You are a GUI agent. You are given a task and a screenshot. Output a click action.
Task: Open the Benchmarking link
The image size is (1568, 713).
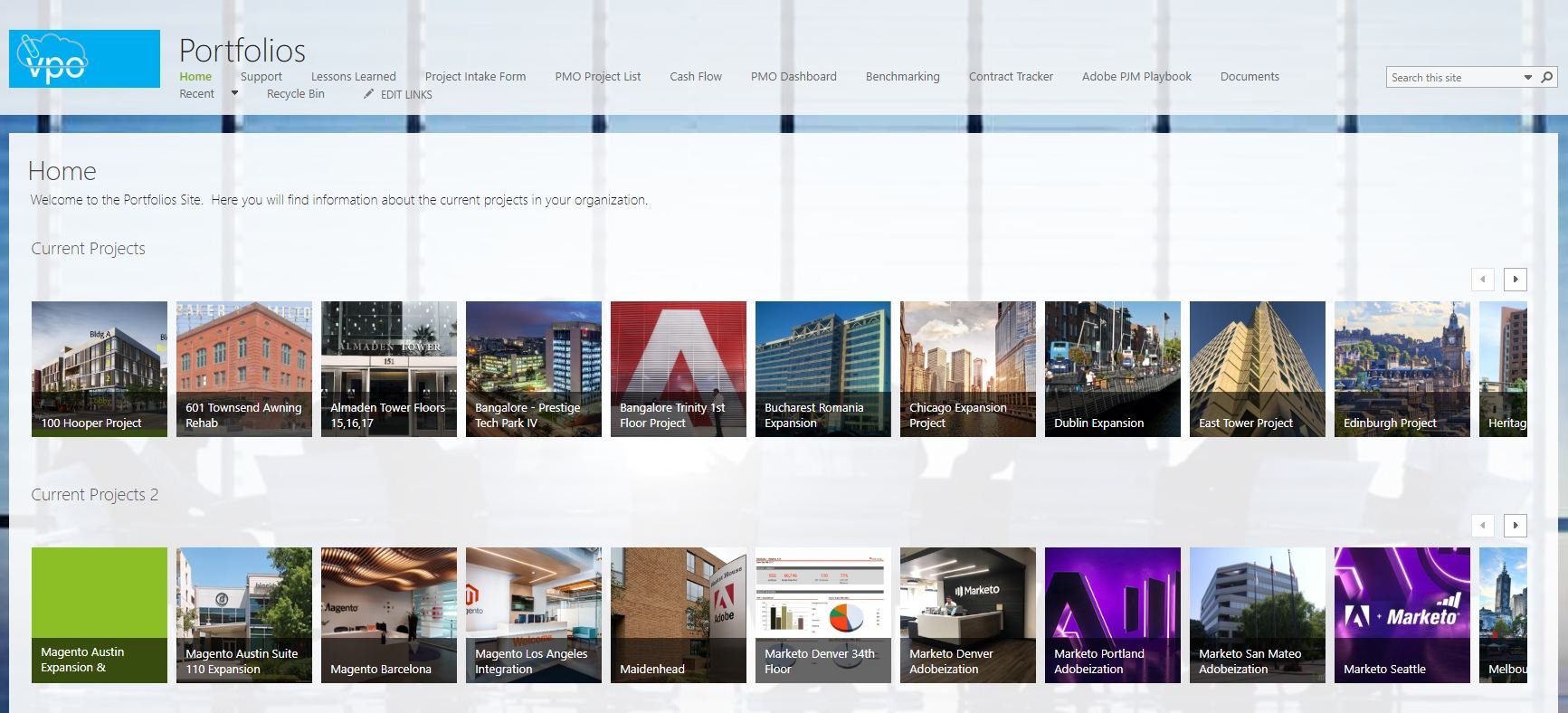(x=903, y=77)
